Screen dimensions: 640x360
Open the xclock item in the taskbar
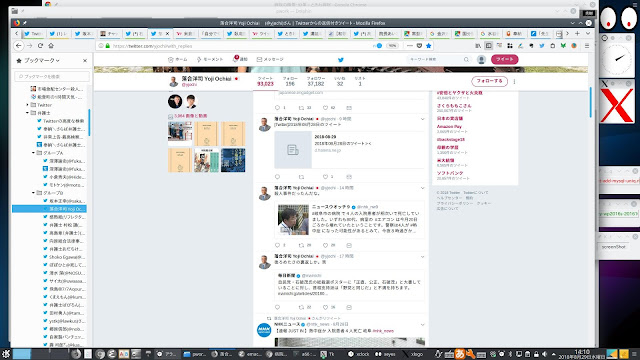(x=359, y=354)
